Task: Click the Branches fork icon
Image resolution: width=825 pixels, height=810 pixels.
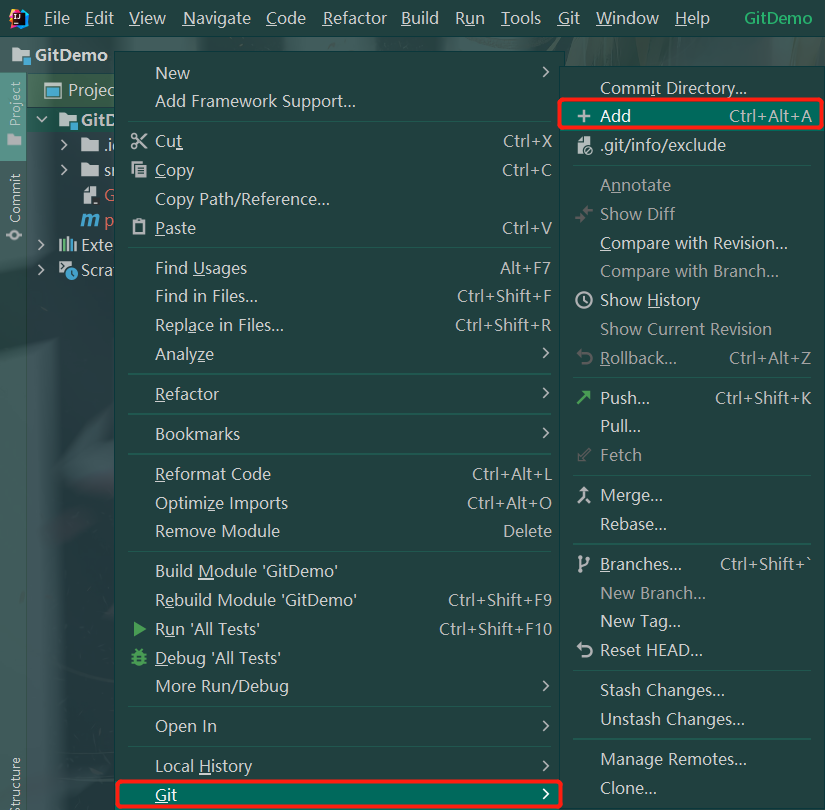Action: [x=583, y=564]
